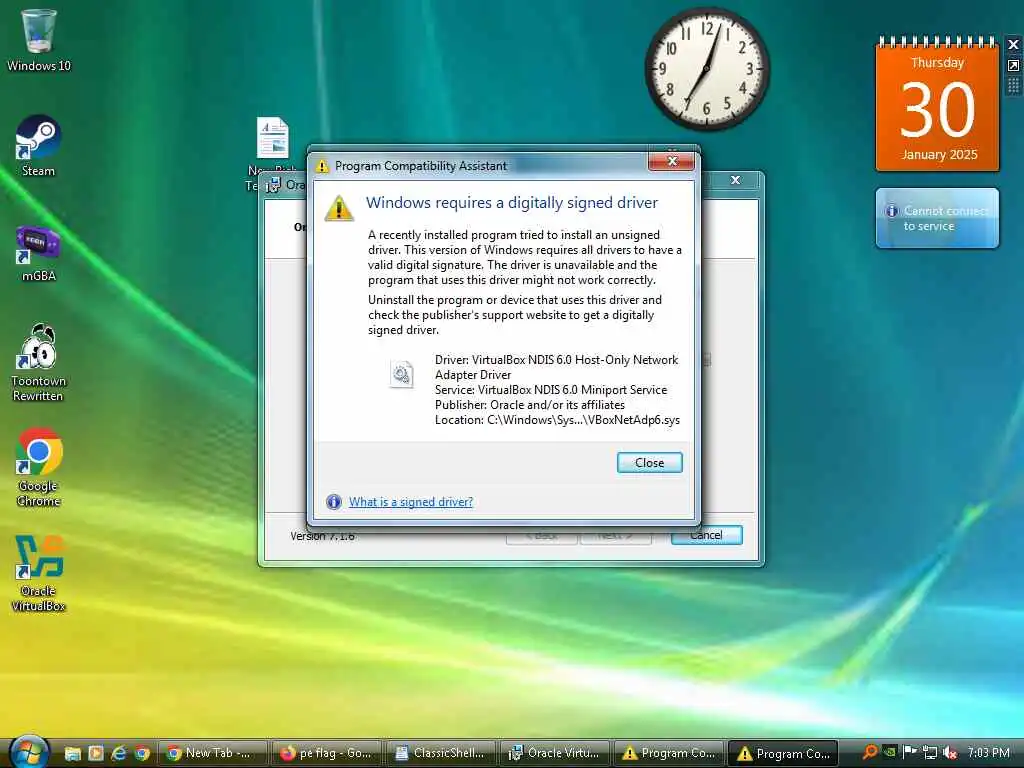Switch to the Oracle VirtualBox taskbar button
Image resolution: width=1024 pixels, height=768 pixels.
tap(554, 753)
